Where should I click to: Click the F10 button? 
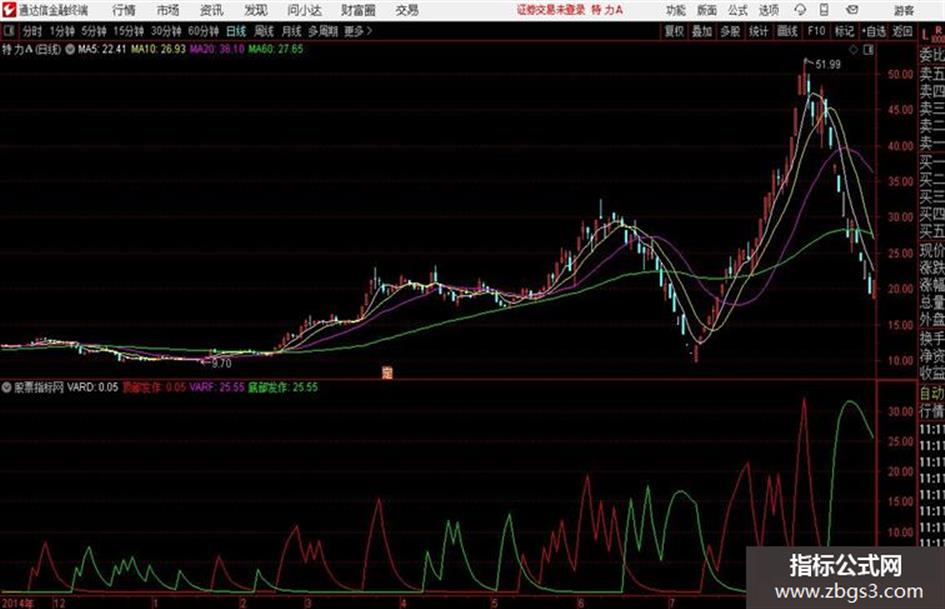click(x=816, y=31)
